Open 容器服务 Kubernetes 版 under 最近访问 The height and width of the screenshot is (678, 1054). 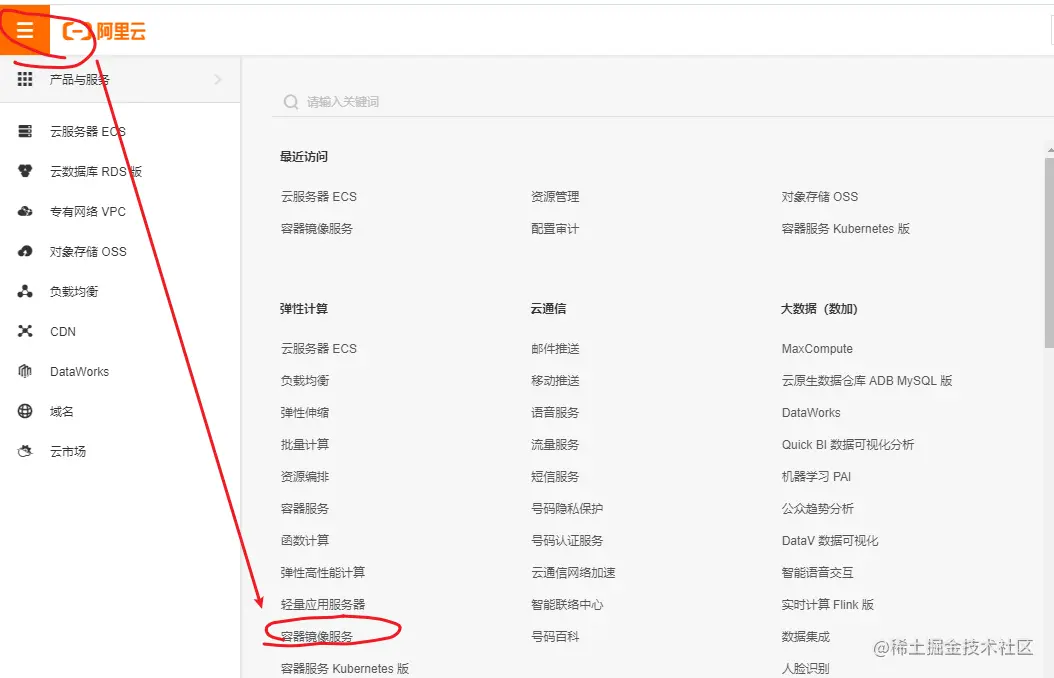[x=846, y=228]
